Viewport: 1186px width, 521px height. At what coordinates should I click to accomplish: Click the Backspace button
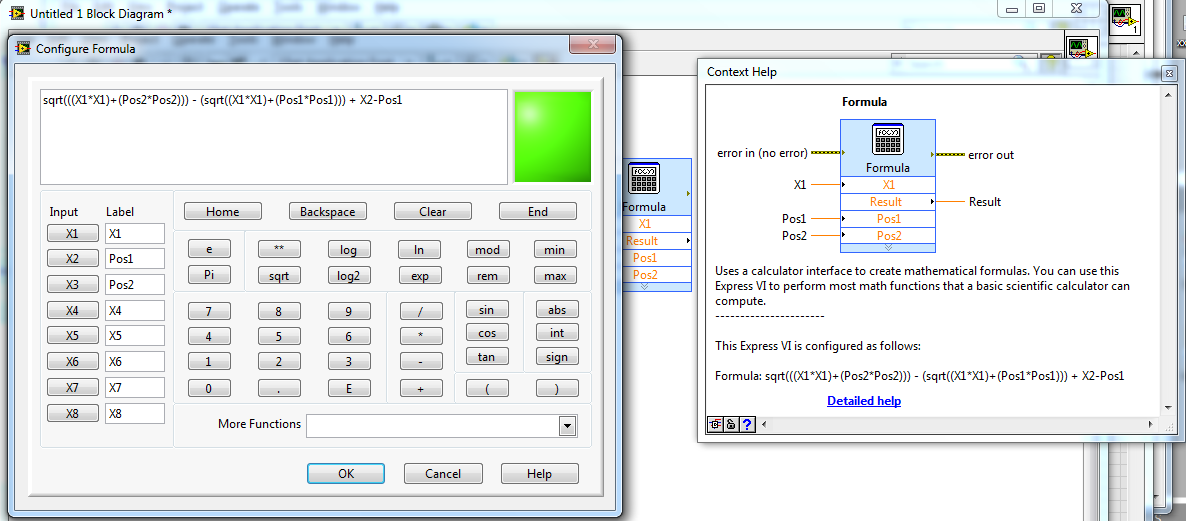pos(328,212)
